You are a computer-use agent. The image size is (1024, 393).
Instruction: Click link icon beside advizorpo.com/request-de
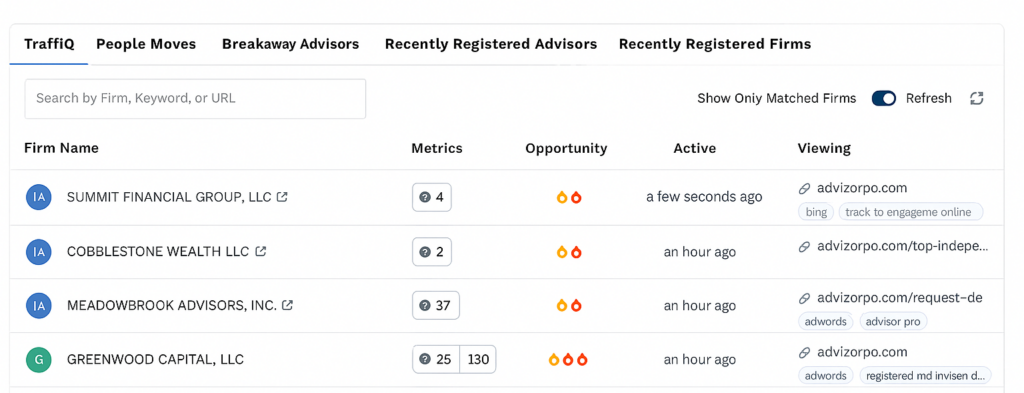(805, 298)
